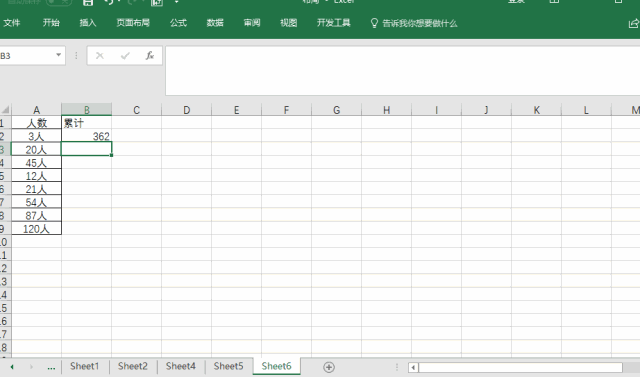Click cell containing 21人
640x377 pixels.
[x=36, y=189]
